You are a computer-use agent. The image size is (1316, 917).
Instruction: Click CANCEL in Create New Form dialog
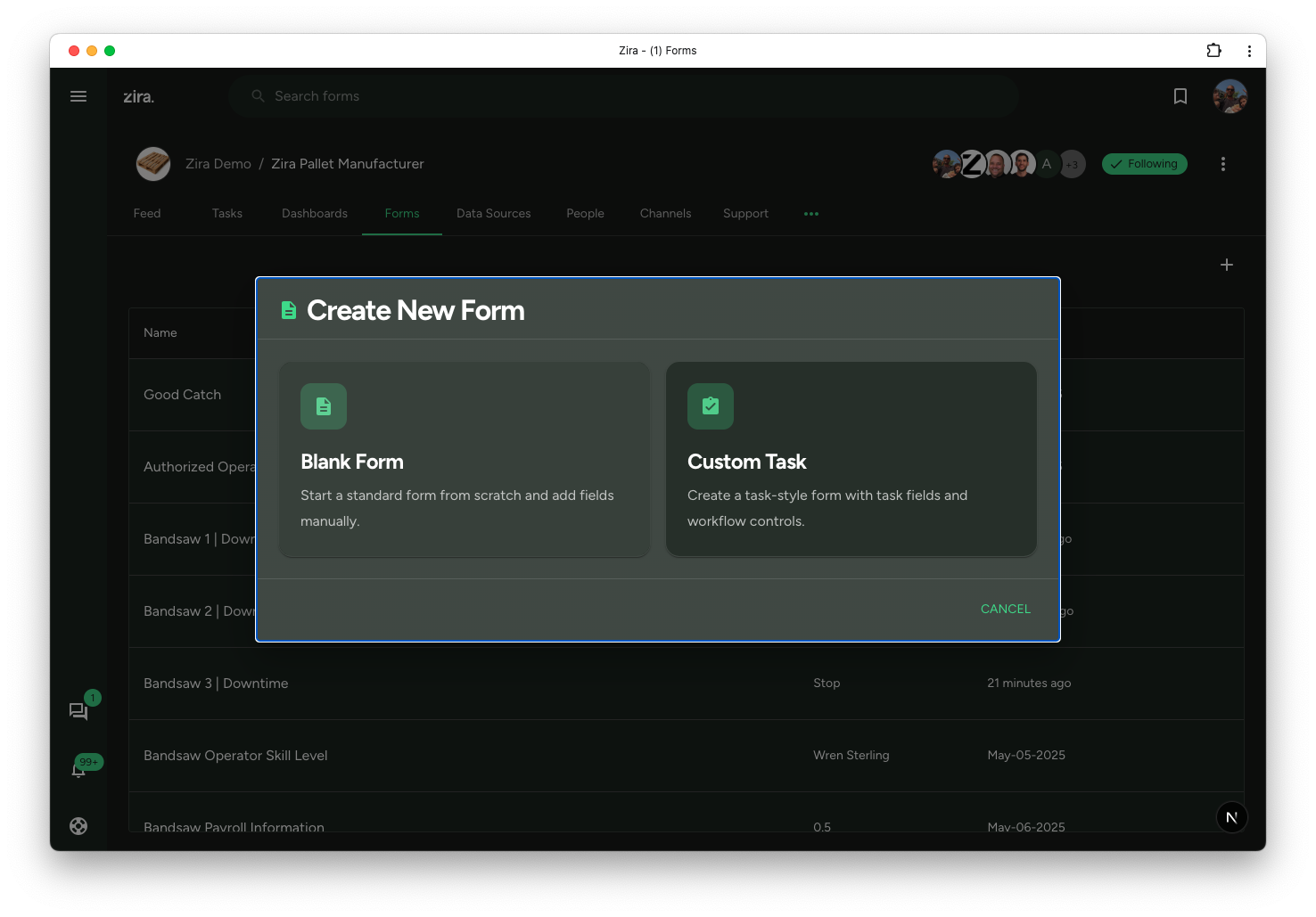(1005, 609)
